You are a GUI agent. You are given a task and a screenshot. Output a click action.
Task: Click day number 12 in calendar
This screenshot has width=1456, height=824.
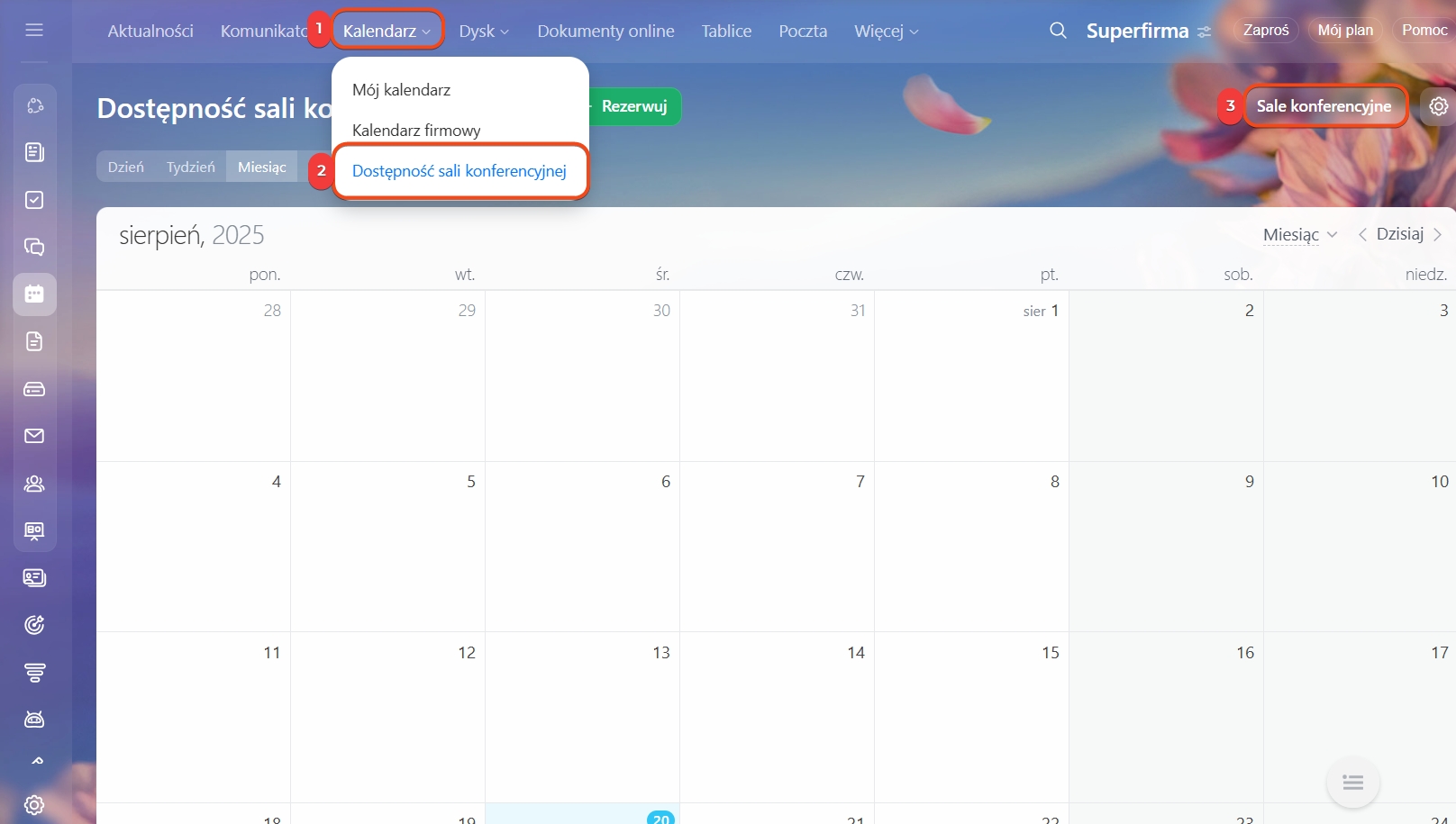point(467,652)
